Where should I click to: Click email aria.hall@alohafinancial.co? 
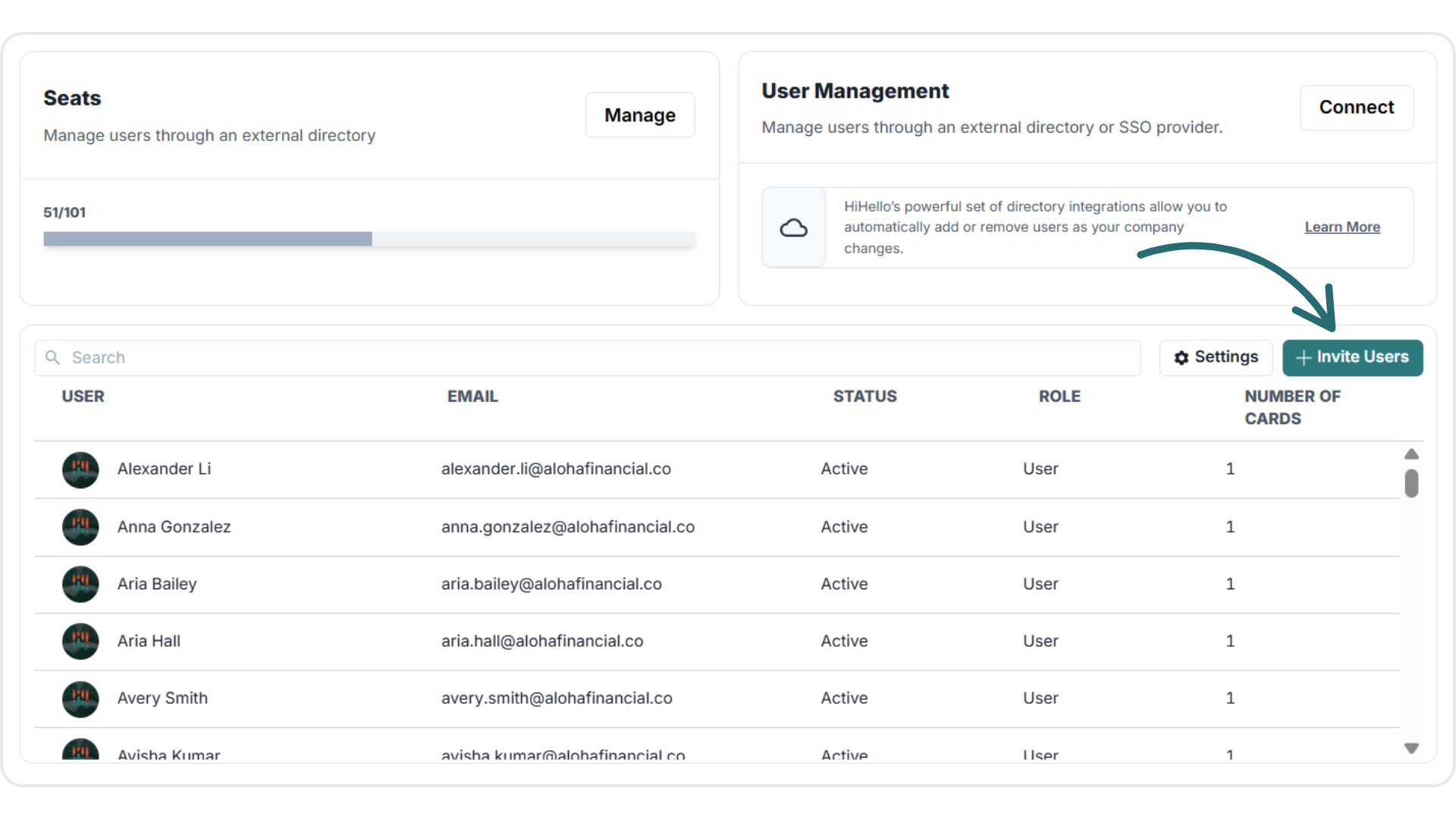click(542, 642)
